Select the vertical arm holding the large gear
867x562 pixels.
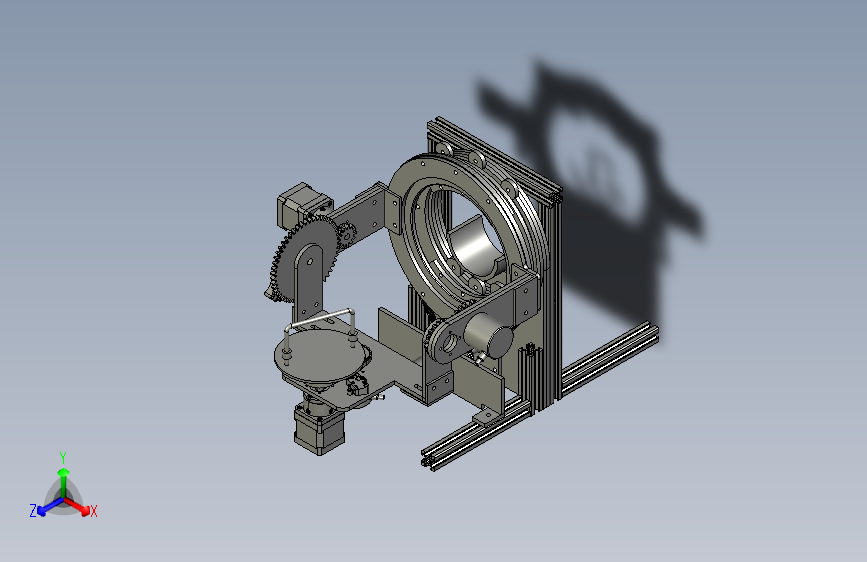point(307,288)
